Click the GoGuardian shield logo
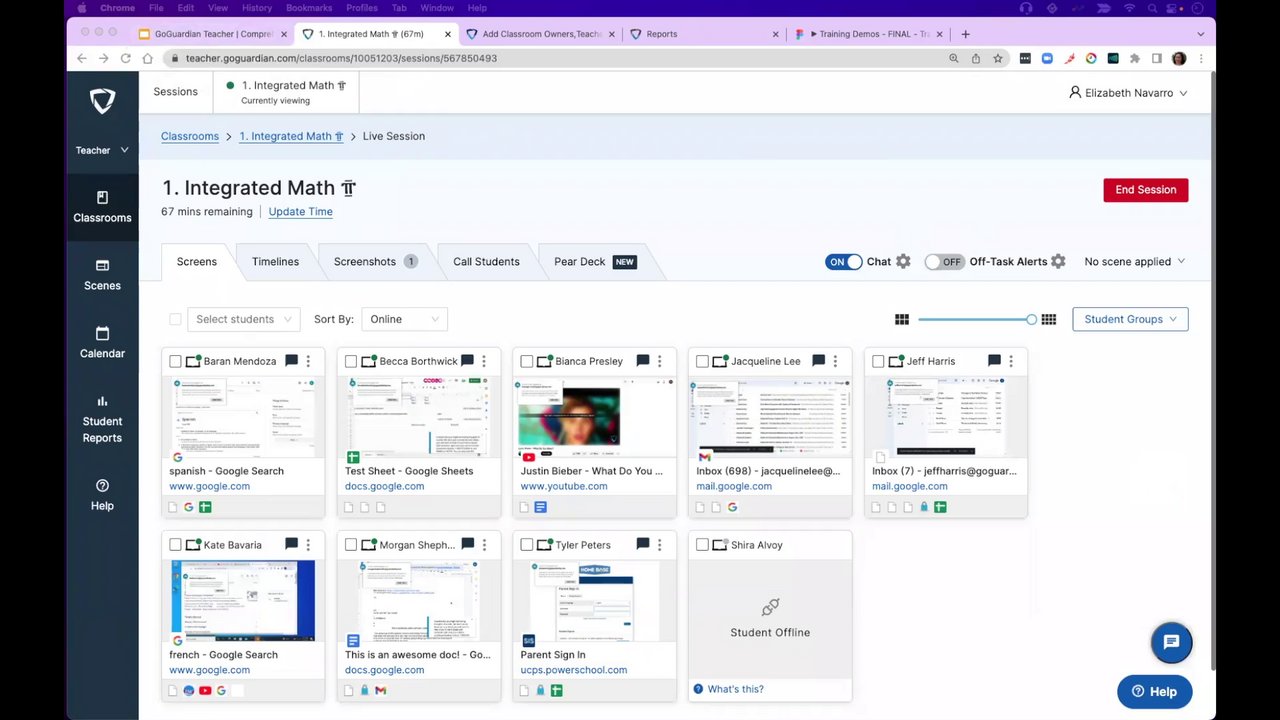Screen dimensions: 1280x720 (102, 100)
